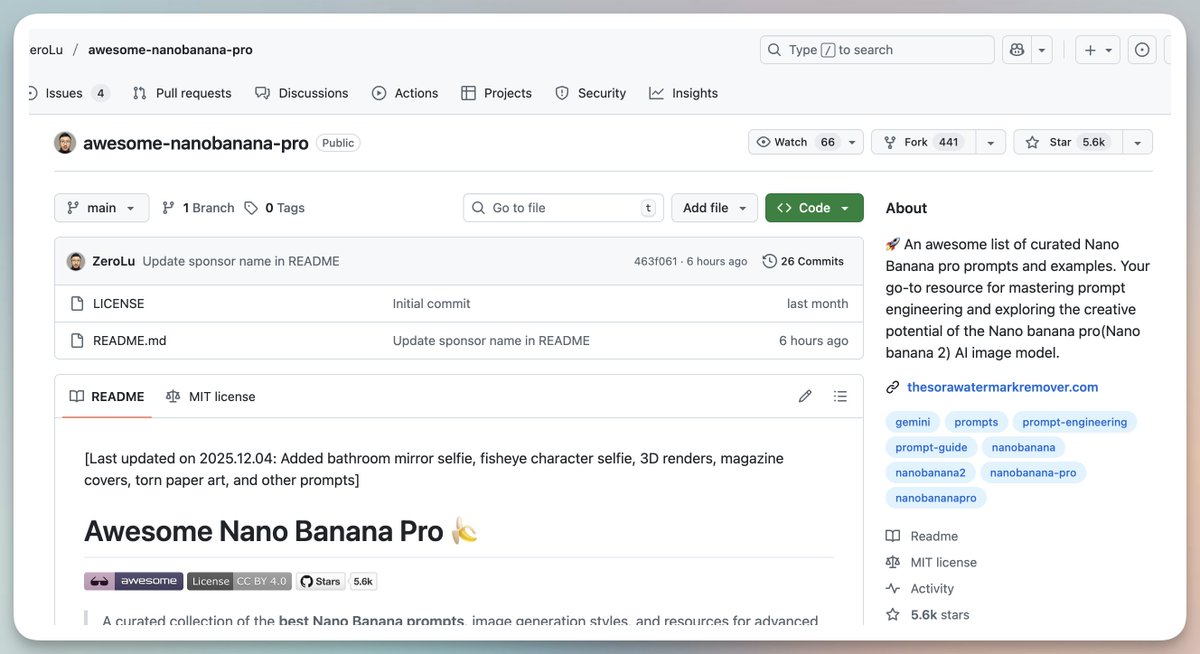
Task: Select the MIT license tab
Action: point(210,396)
